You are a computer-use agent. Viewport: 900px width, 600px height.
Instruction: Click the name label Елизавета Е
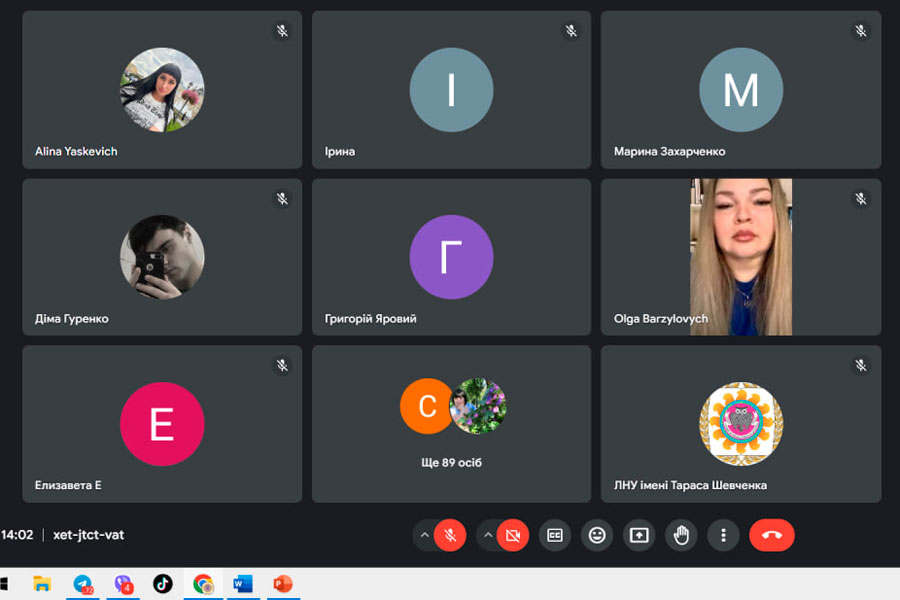[68, 485]
